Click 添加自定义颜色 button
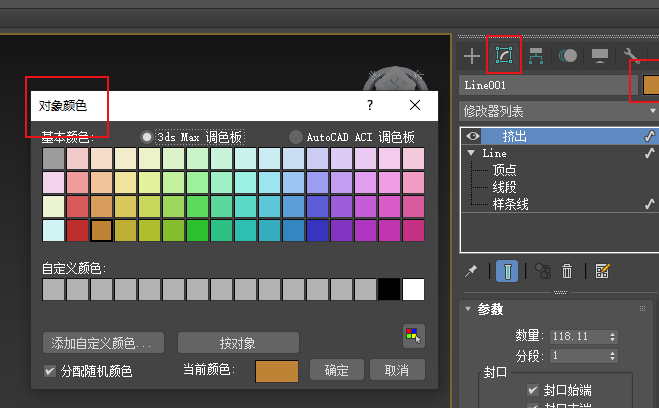This screenshot has width=659, height=408. click(103, 343)
